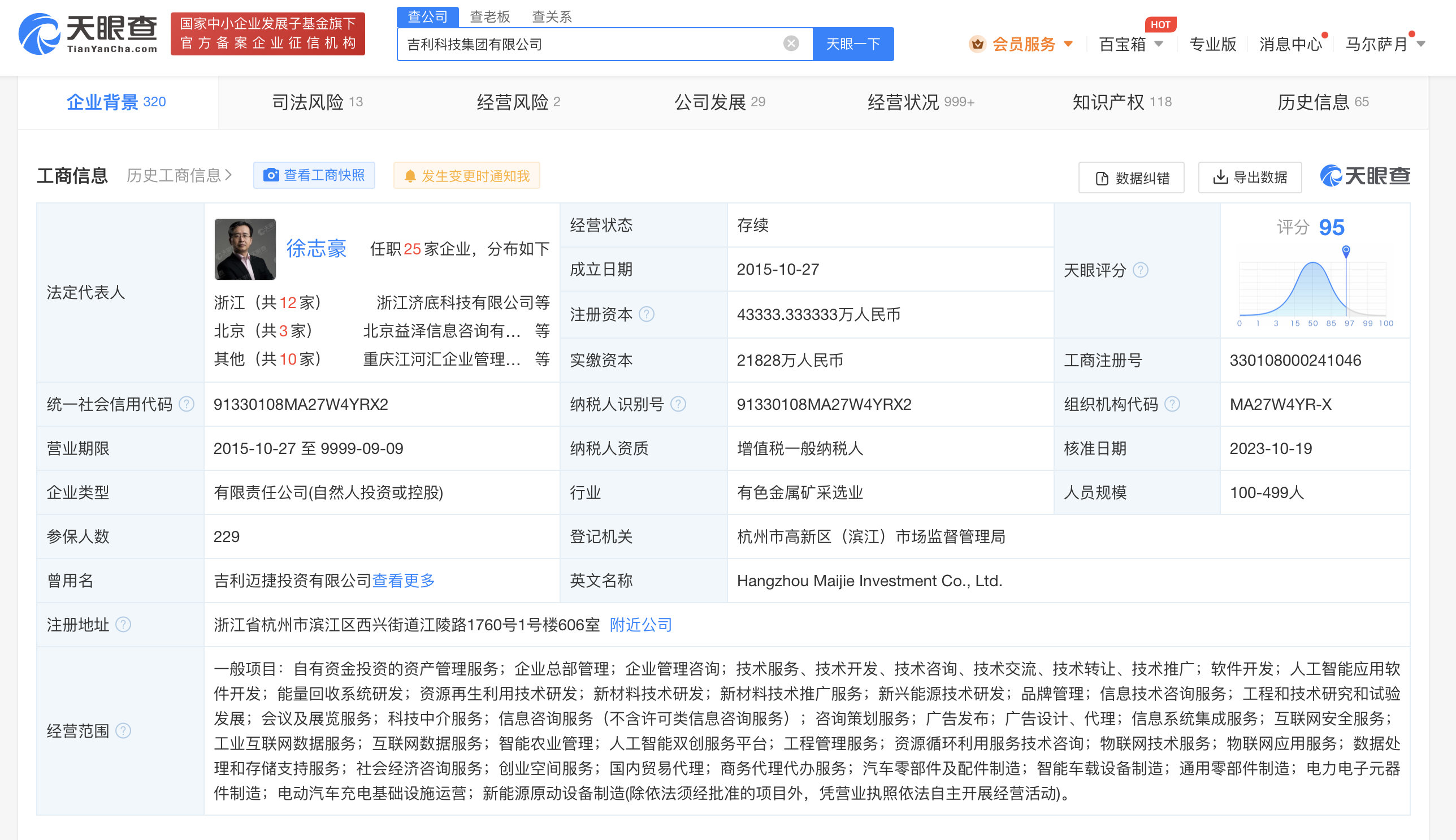Click the 天眼一下 search button
Viewport: 1456px width, 840px height.
[852, 44]
